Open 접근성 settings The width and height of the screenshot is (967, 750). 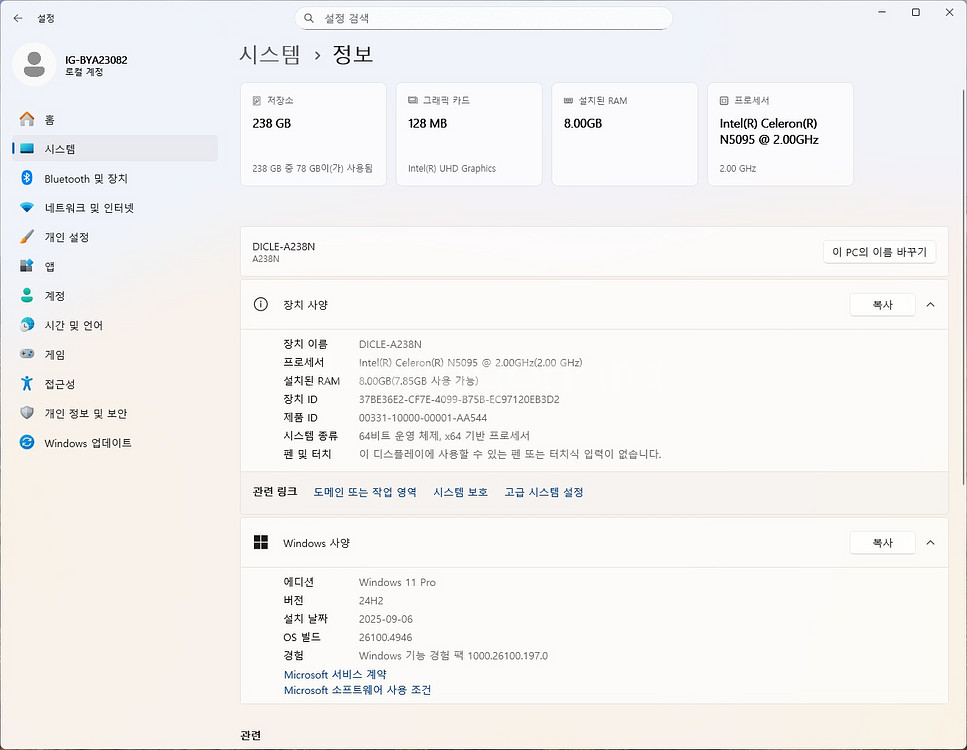[x=115, y=384]
